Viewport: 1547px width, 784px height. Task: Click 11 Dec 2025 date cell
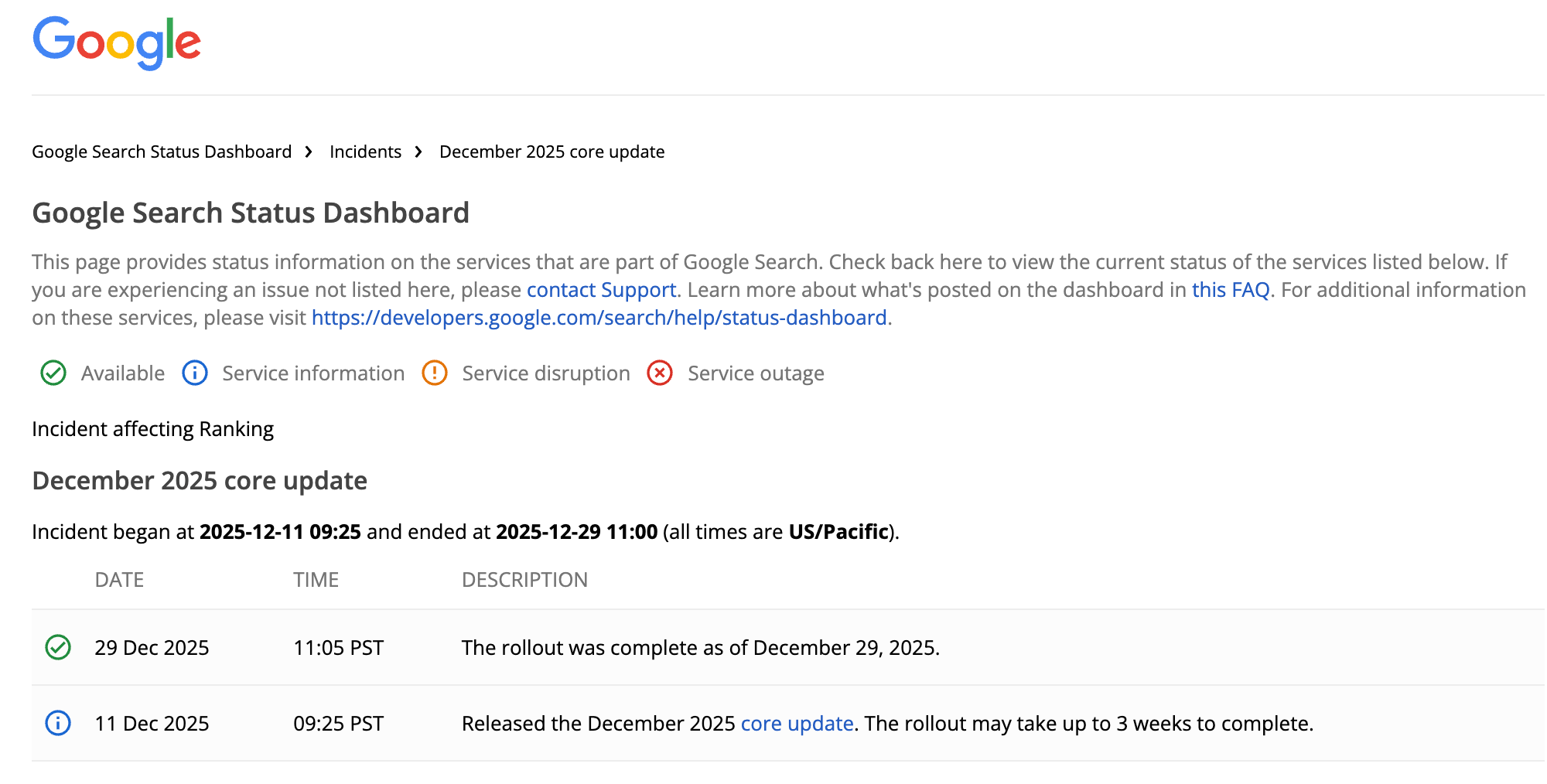click(152, 724)
